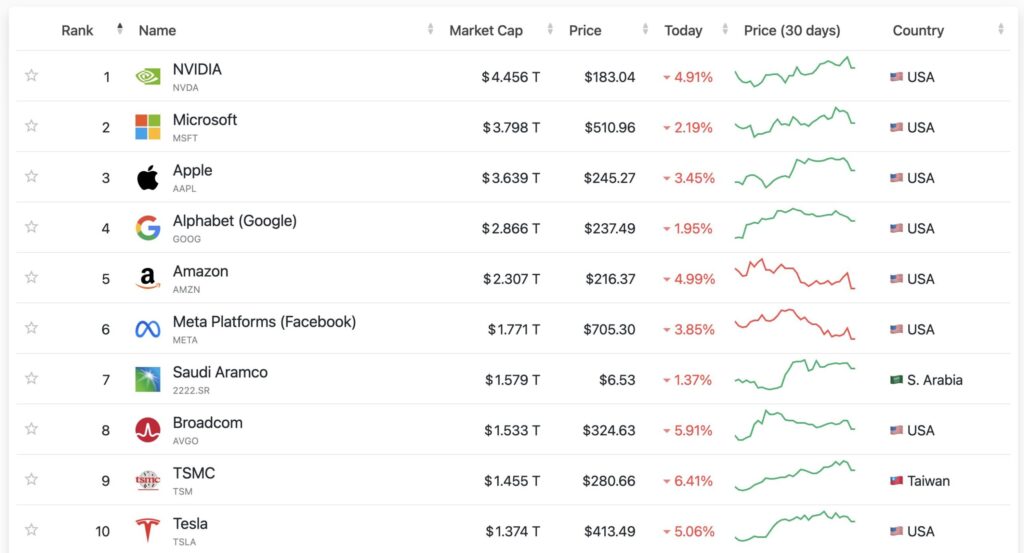Image resolution: width=1024 pixels, height=553 pixels.
Task: Sort table by Market Cap column
Action: (486, 30)
